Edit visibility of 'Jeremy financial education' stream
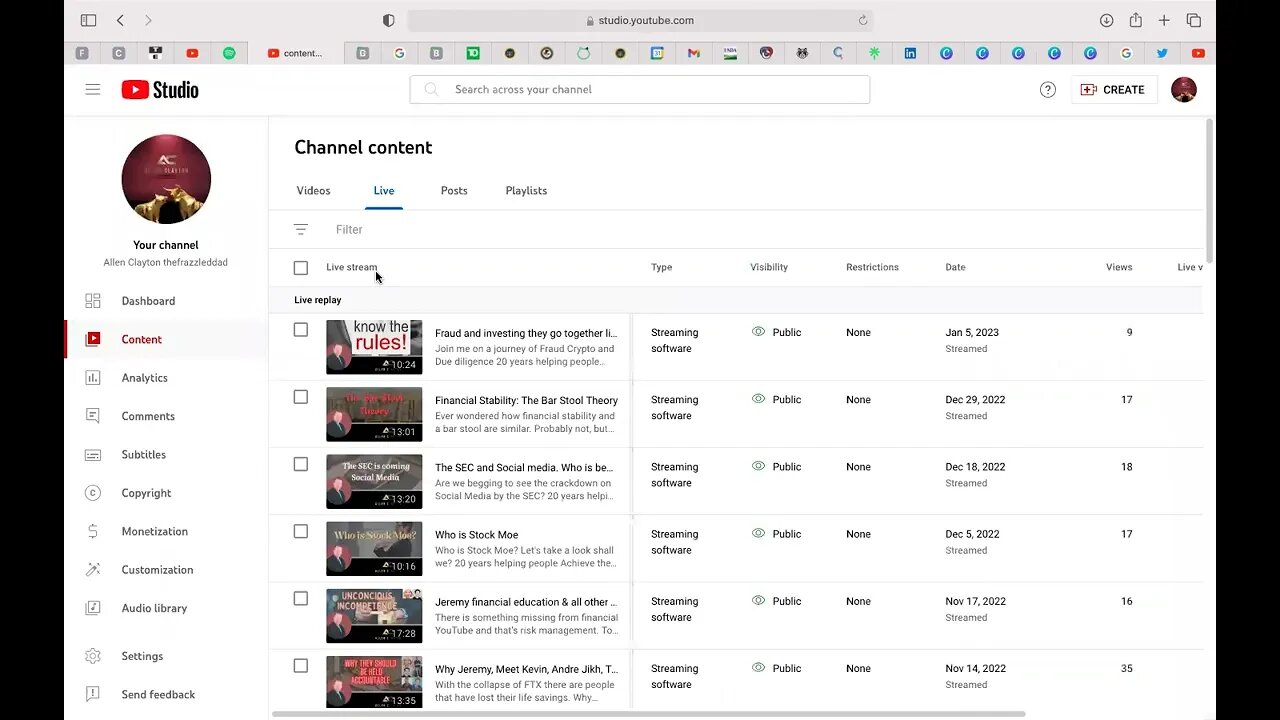Image resolution: width=1280 pixels, height=720 pixels. (777, 601)
